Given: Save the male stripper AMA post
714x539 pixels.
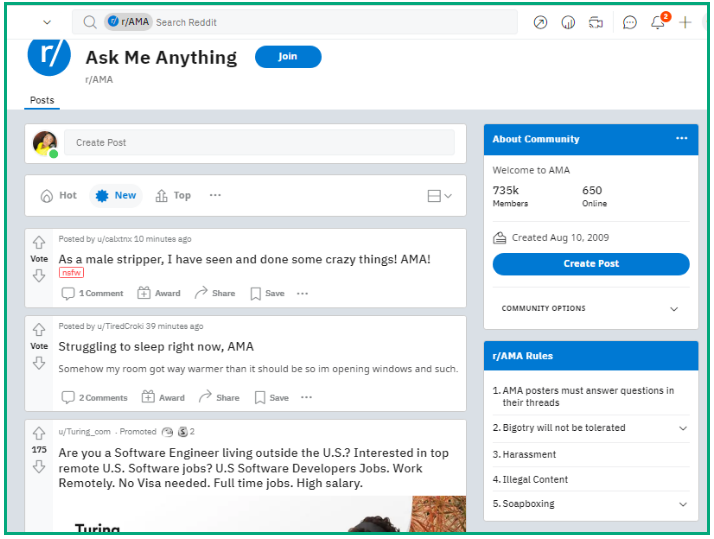Looking at the screenshot, I should tap(267, 294).
